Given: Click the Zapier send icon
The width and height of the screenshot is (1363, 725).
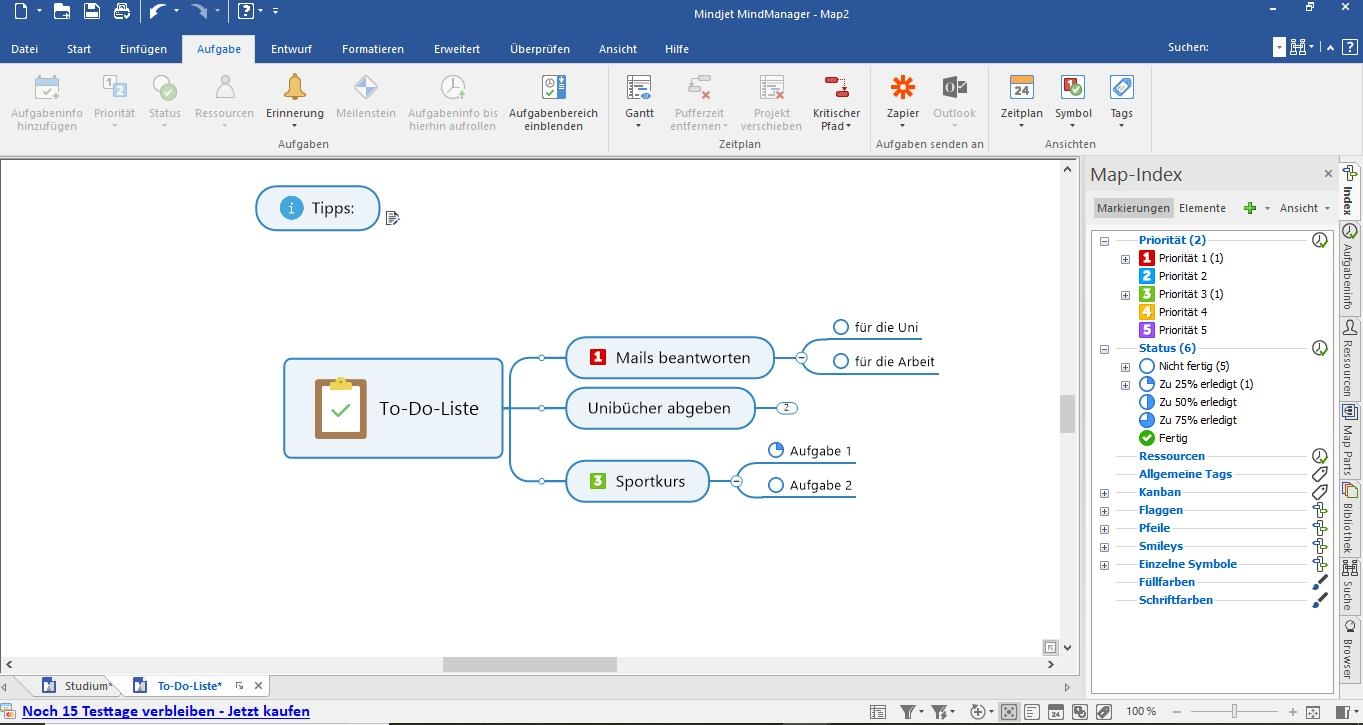Looking at the screenshot, I should pyautogui.click(x=902, y=89).
